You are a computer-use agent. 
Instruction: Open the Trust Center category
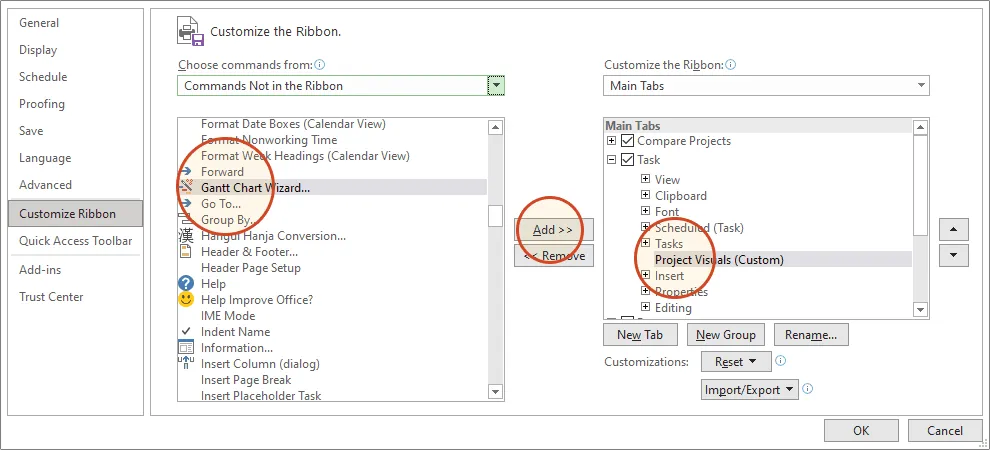pos(51,297)
